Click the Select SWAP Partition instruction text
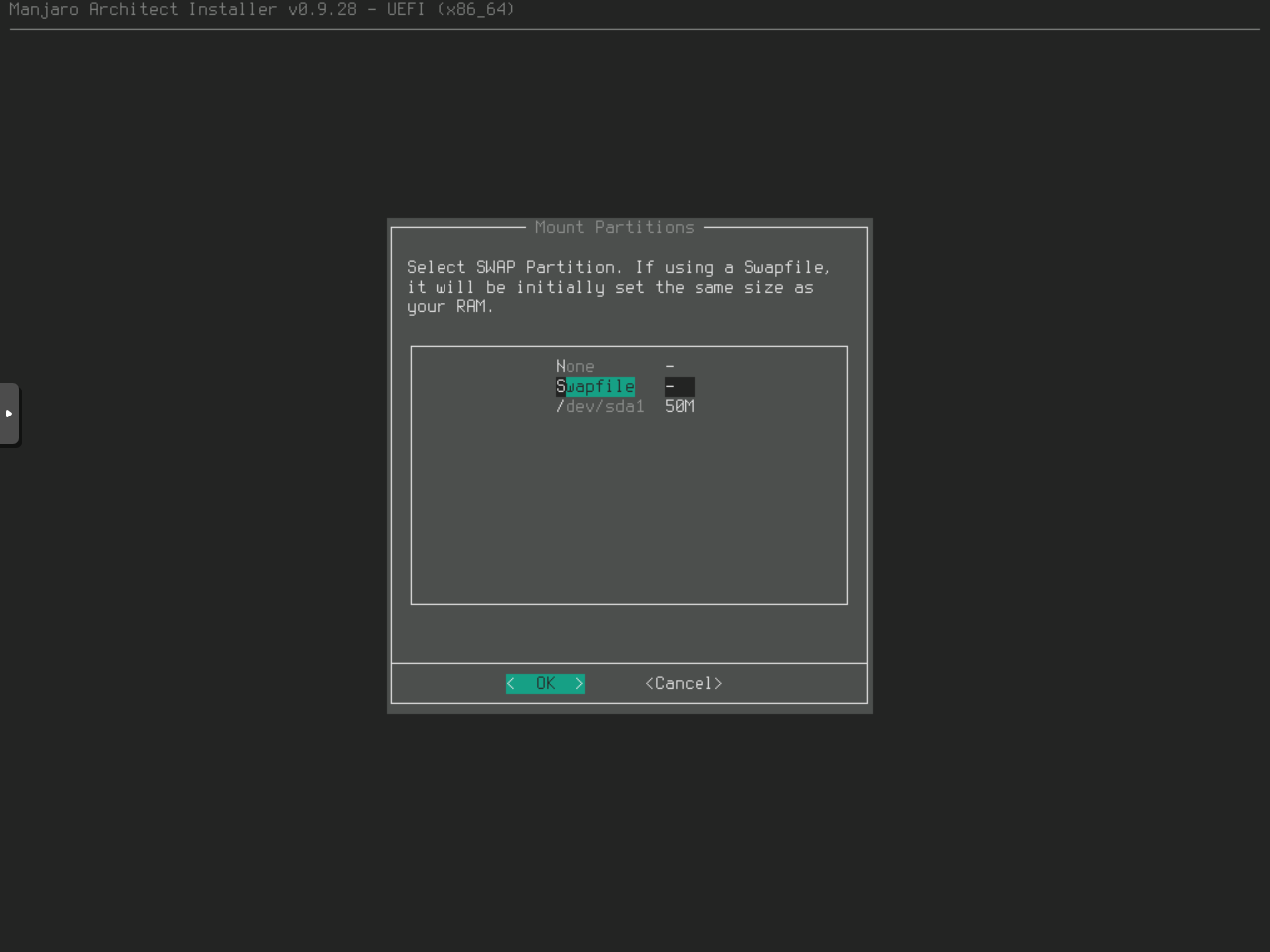The height and width of the screenshot is (952, 1270). click(x=619, y=287)
